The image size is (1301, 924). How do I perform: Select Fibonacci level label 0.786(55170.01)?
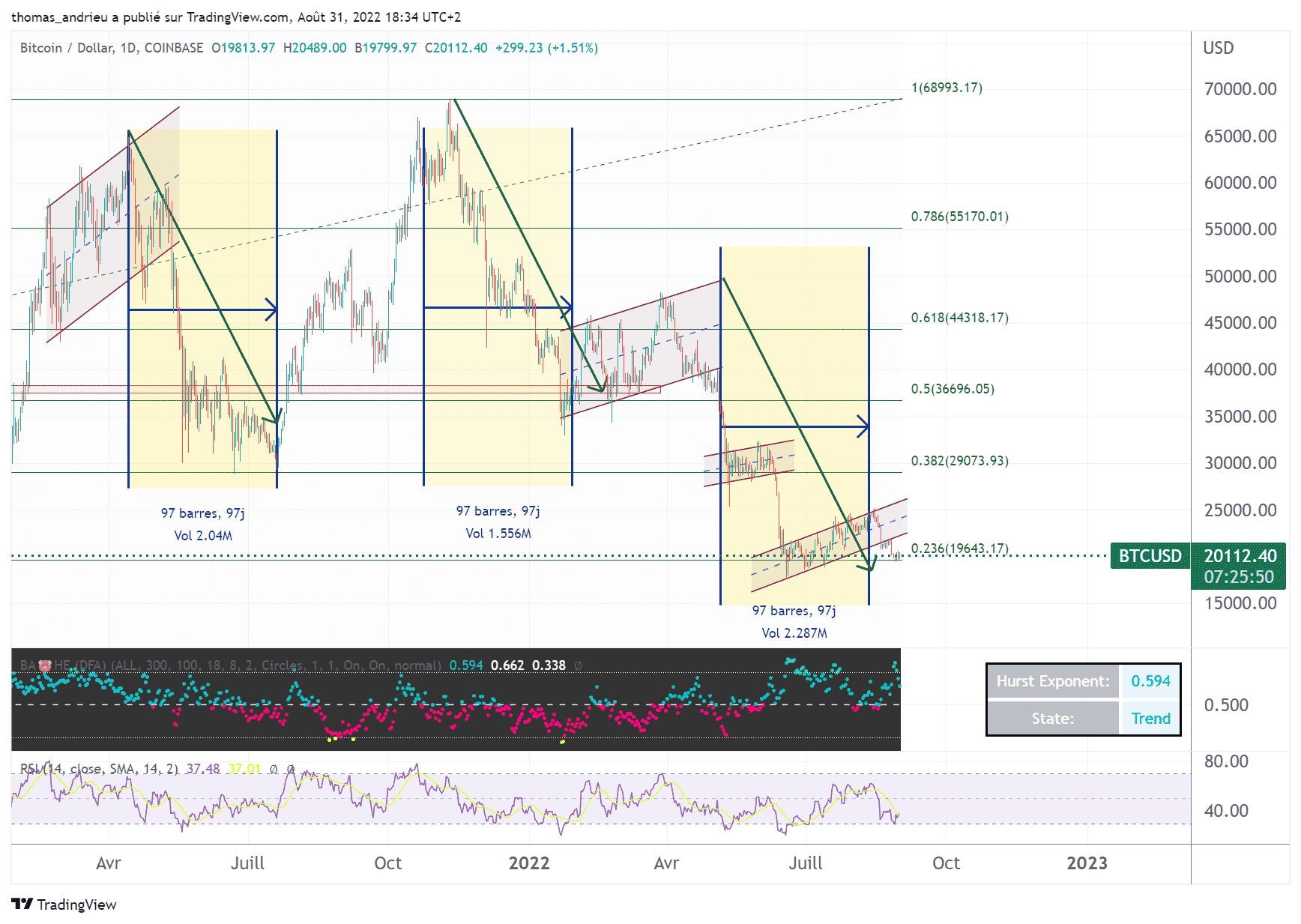pyautogui.click(x=960, y=217)
